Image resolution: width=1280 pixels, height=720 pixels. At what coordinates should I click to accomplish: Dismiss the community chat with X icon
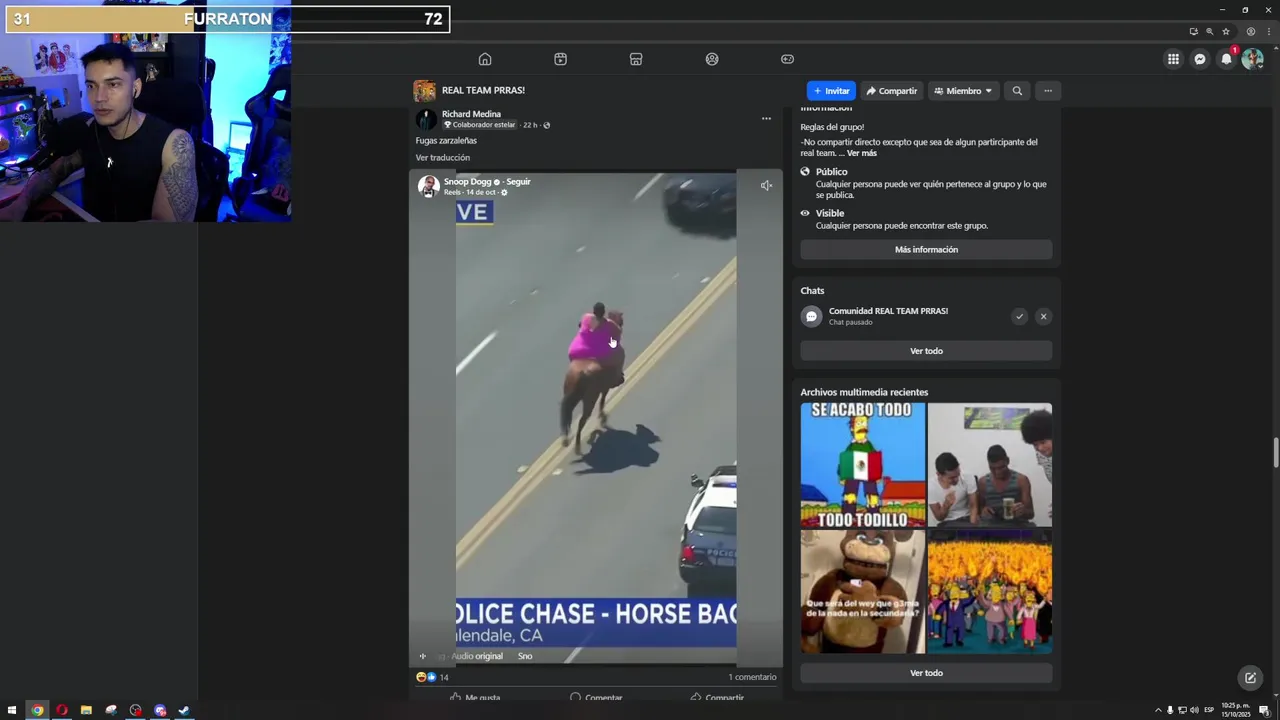[1043, 316]
